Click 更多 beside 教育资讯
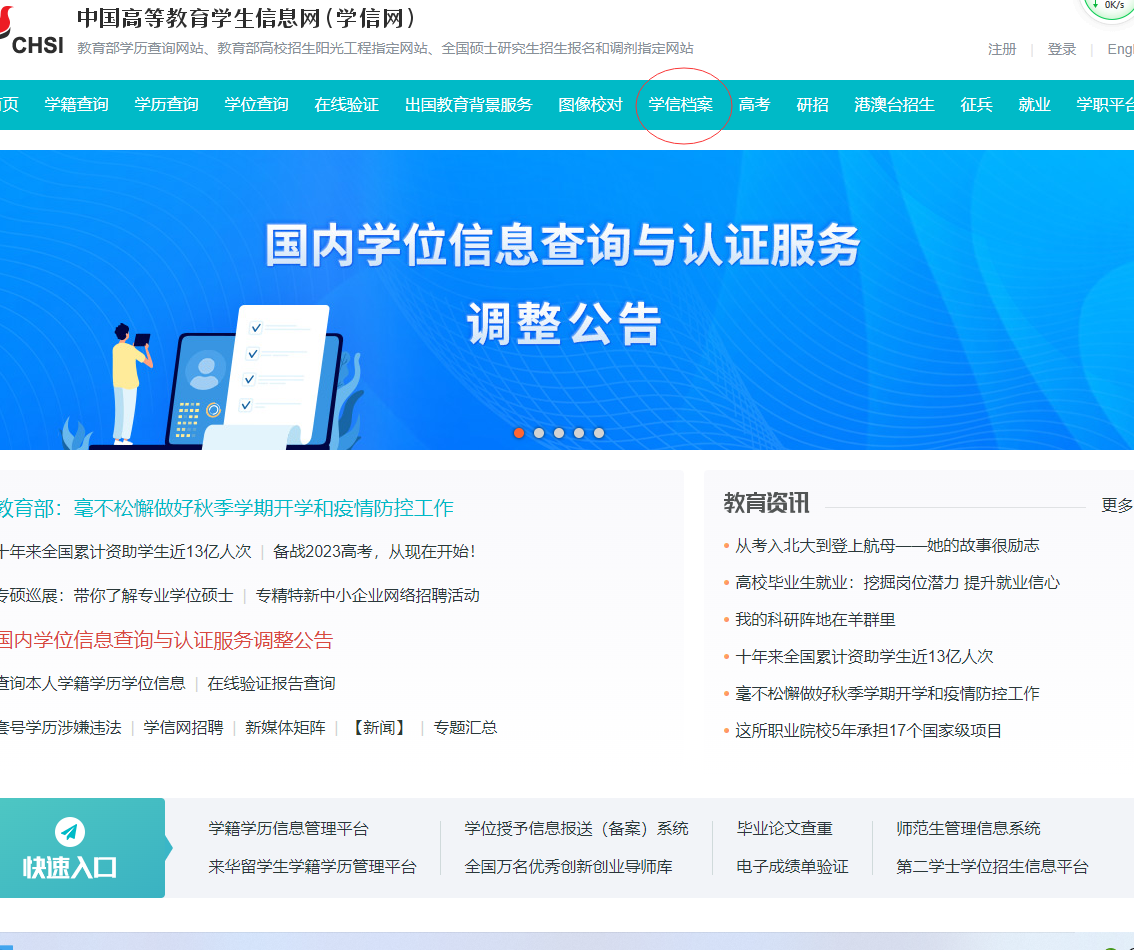 click(1117, 505)
